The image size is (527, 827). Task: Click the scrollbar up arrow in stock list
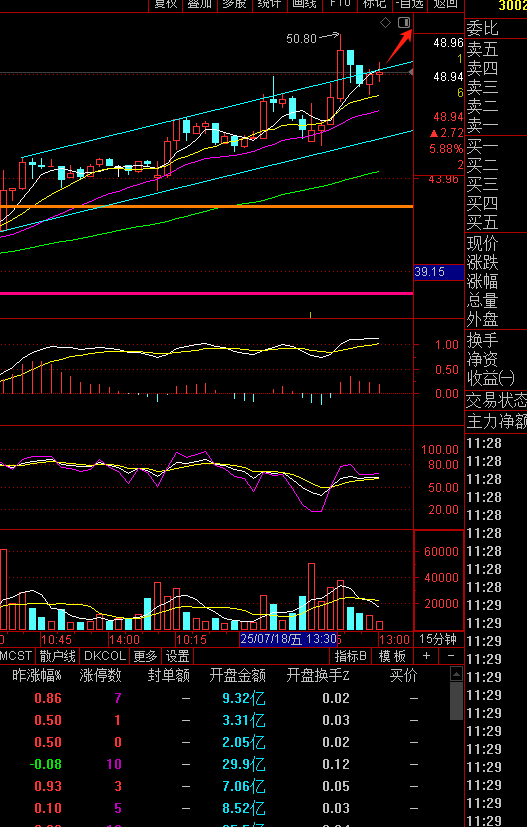coord(456,674)
